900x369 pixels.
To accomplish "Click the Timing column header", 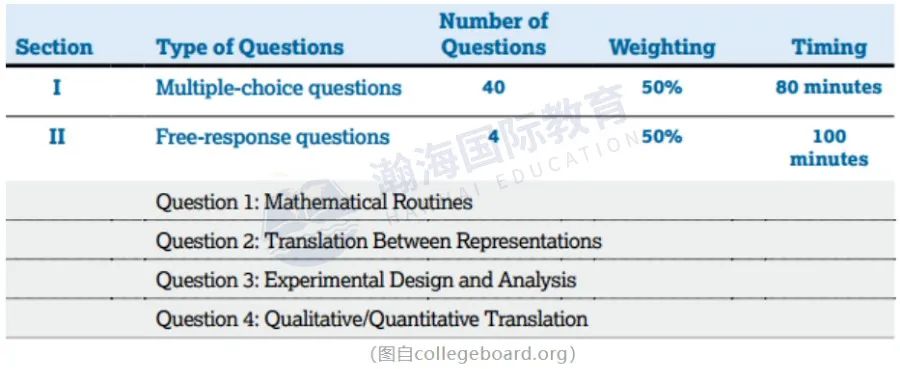I will tap(829, 47).
